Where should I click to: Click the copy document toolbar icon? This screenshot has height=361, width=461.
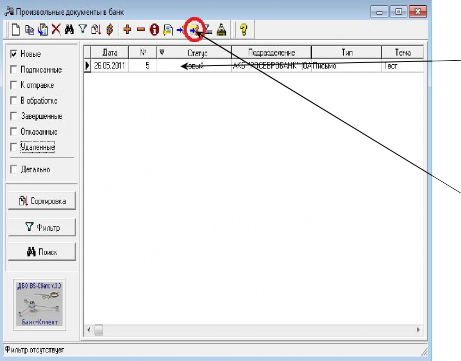click(x=30, y=30)
